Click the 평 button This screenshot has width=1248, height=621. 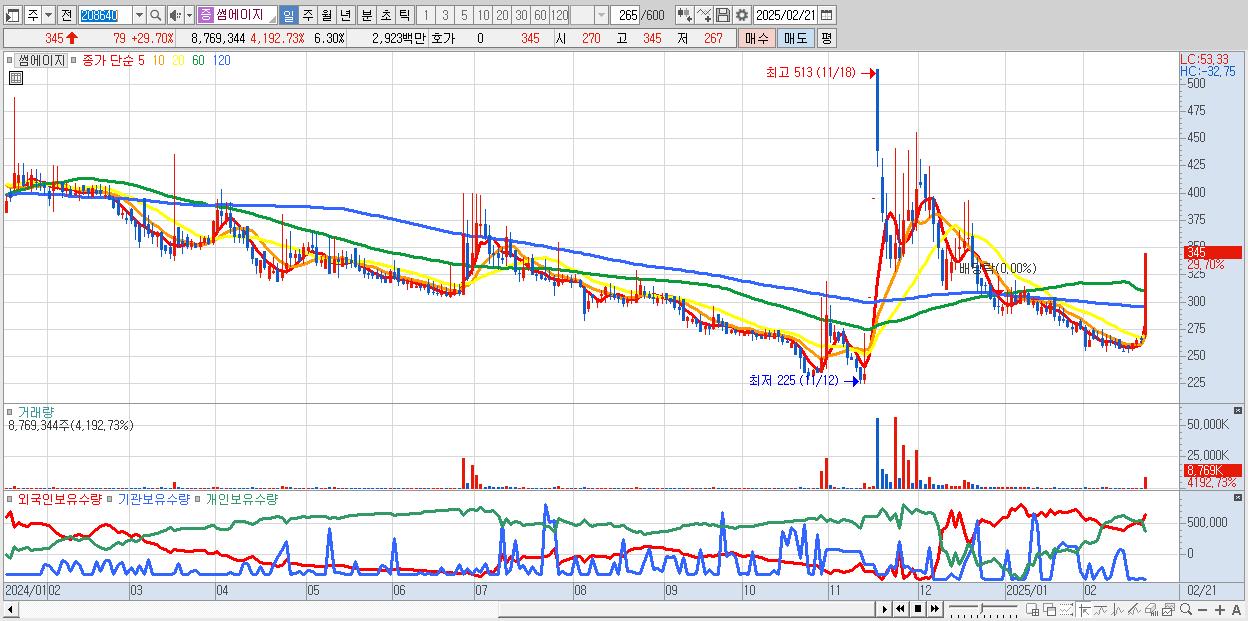(x=826, y=38)
